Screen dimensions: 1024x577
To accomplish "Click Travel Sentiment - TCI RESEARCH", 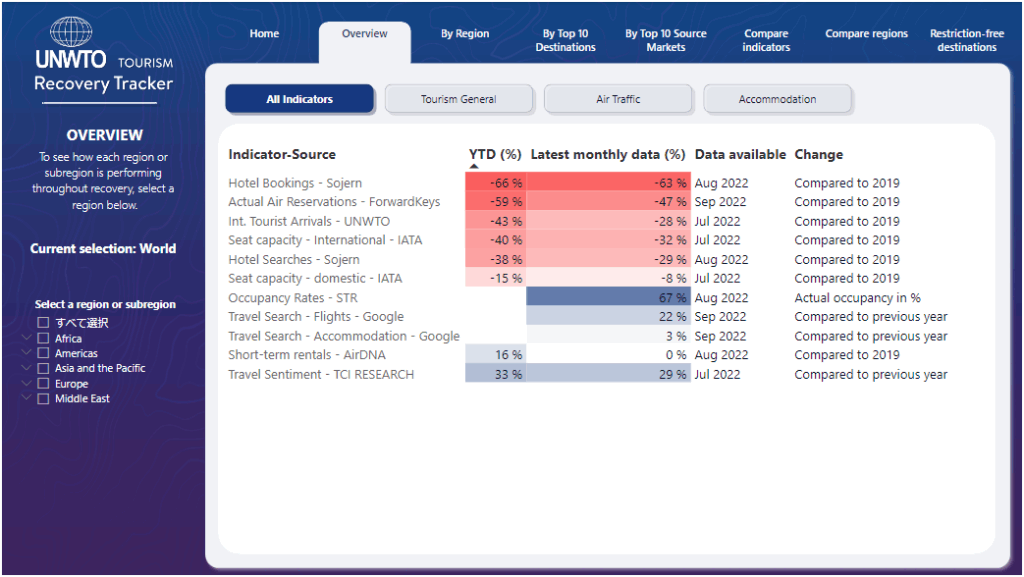I will (321, 375).
